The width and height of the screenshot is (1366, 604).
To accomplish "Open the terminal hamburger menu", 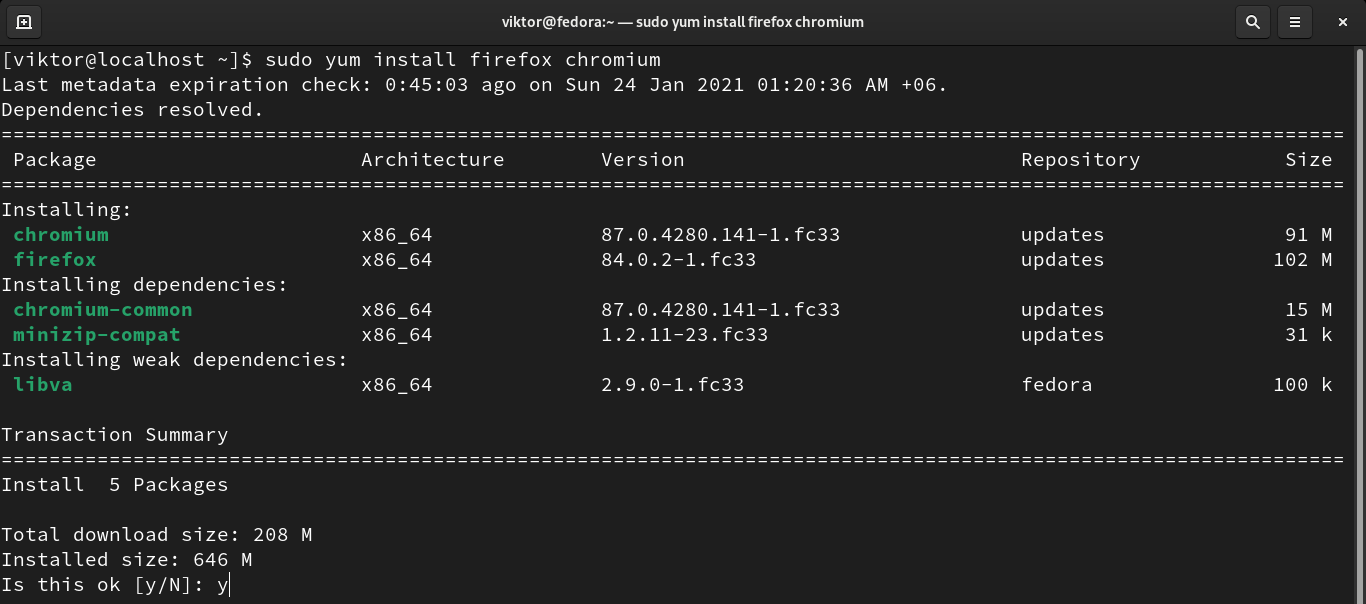I will coord(1295,21).
